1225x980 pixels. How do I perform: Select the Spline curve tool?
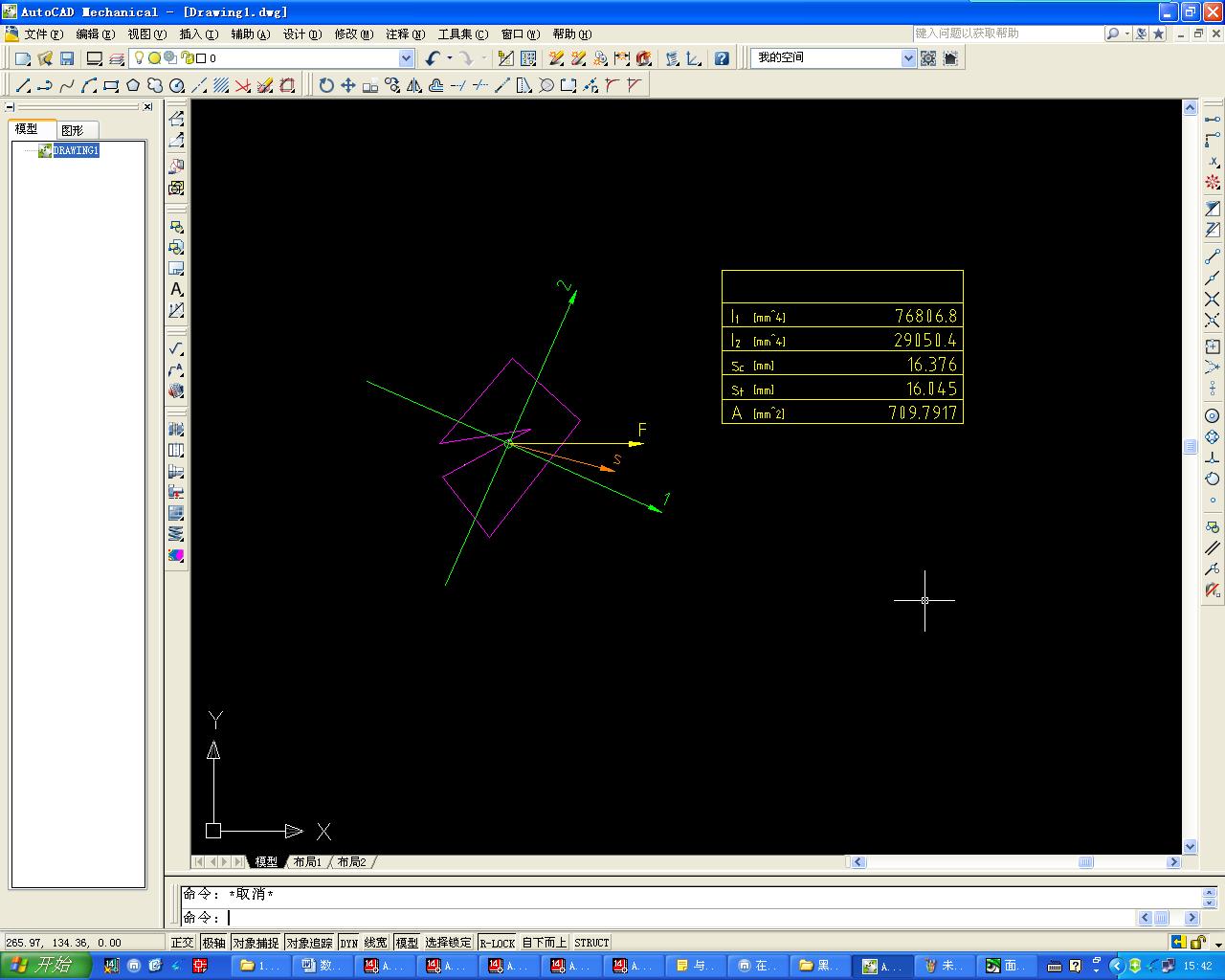tap(67, 86)
